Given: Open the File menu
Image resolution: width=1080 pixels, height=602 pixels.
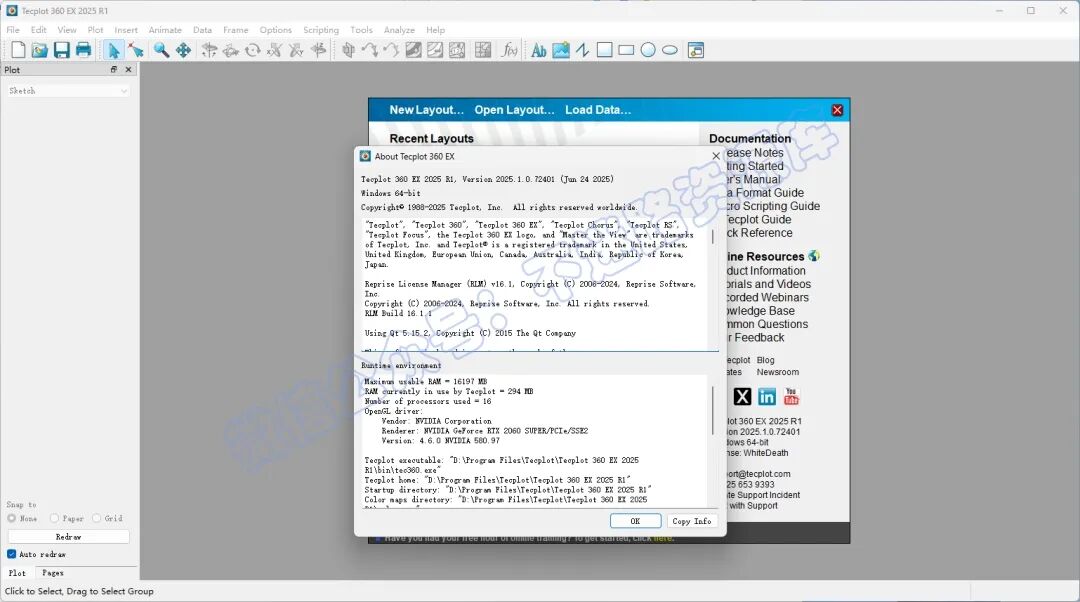Looking at the screenshot, I should click(x=13, y=30).
